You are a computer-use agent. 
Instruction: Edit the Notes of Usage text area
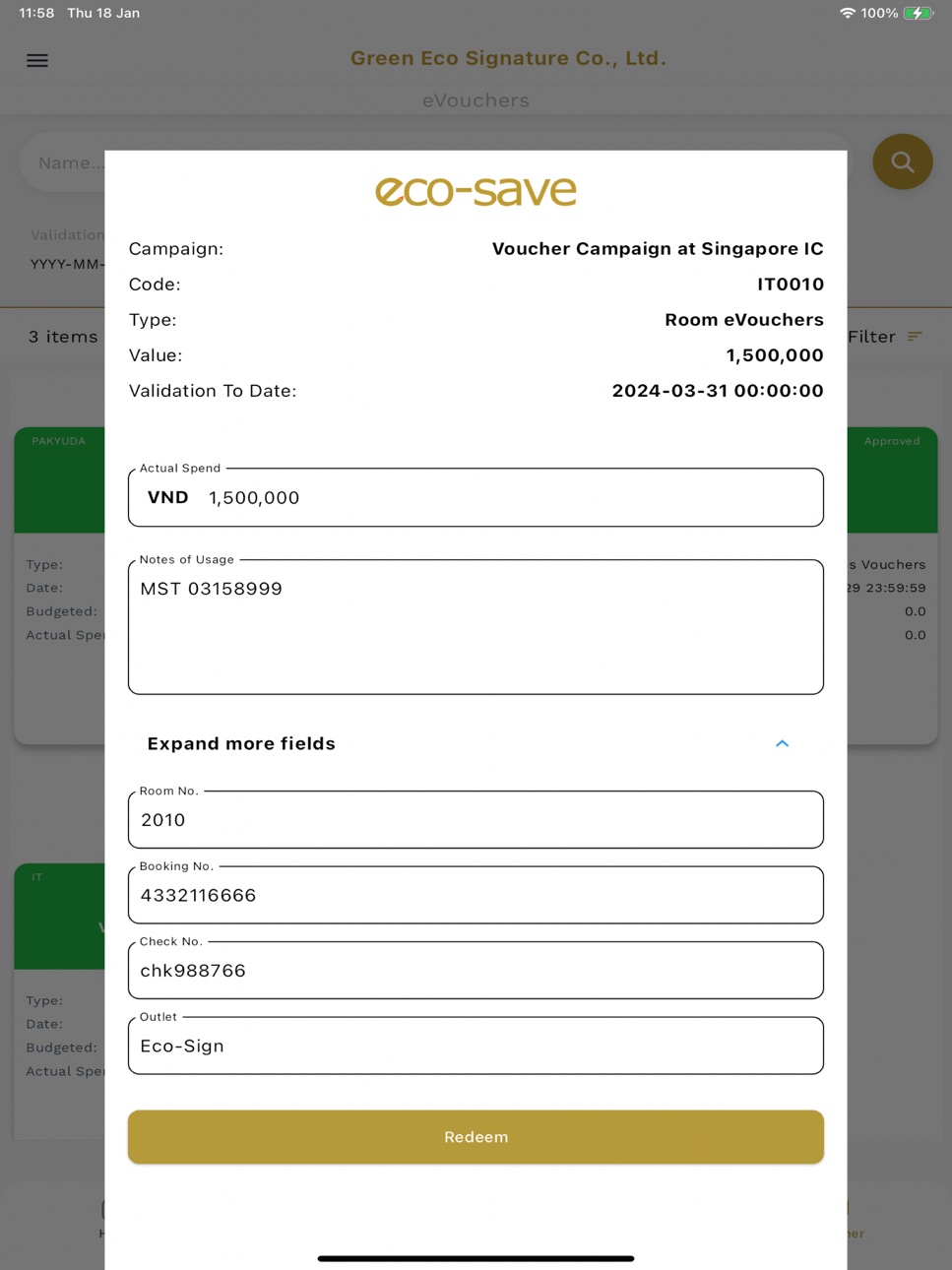click(476, 627)
